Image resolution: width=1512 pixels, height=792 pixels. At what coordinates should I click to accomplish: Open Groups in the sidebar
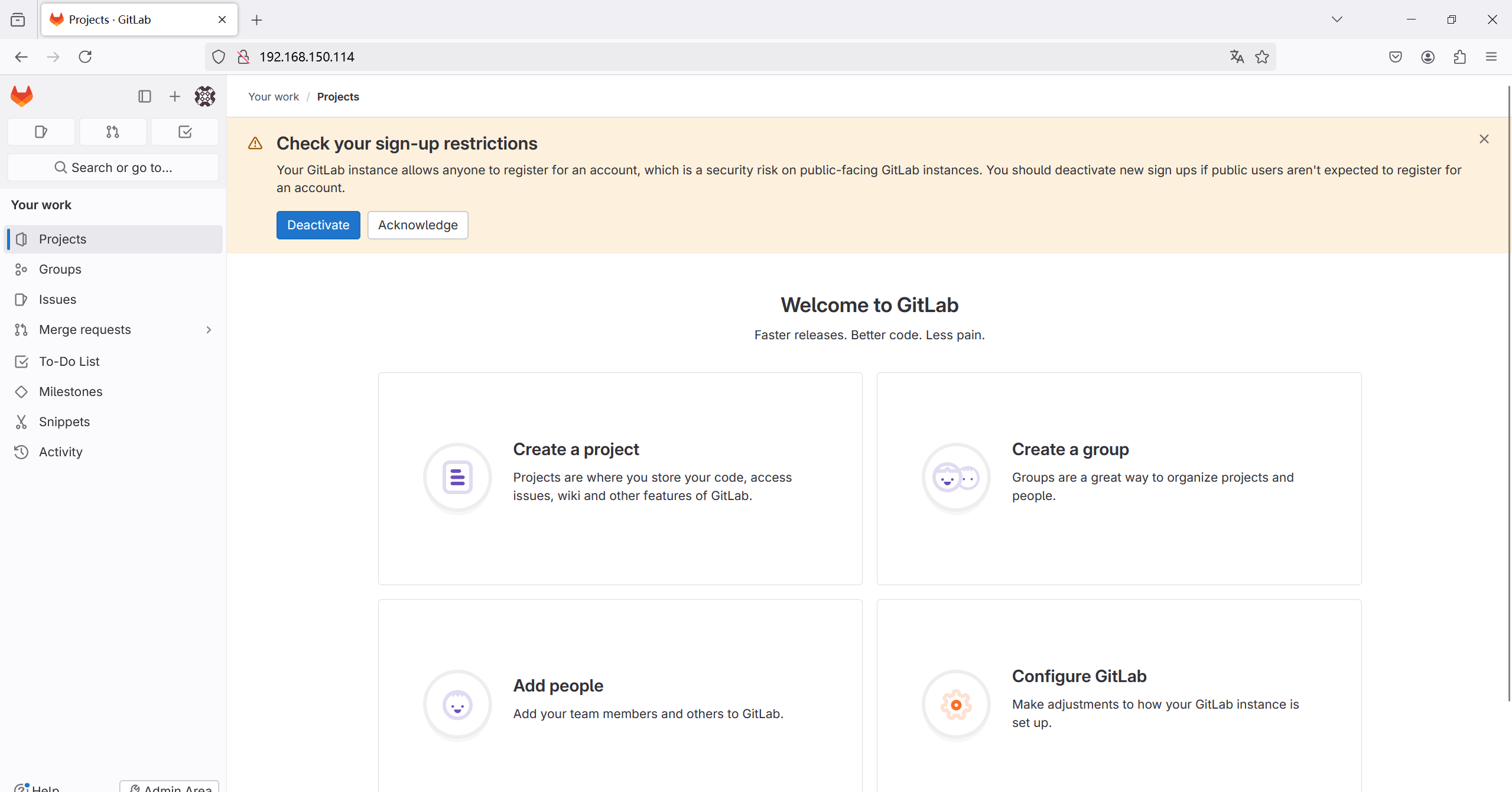click(113, 270)
